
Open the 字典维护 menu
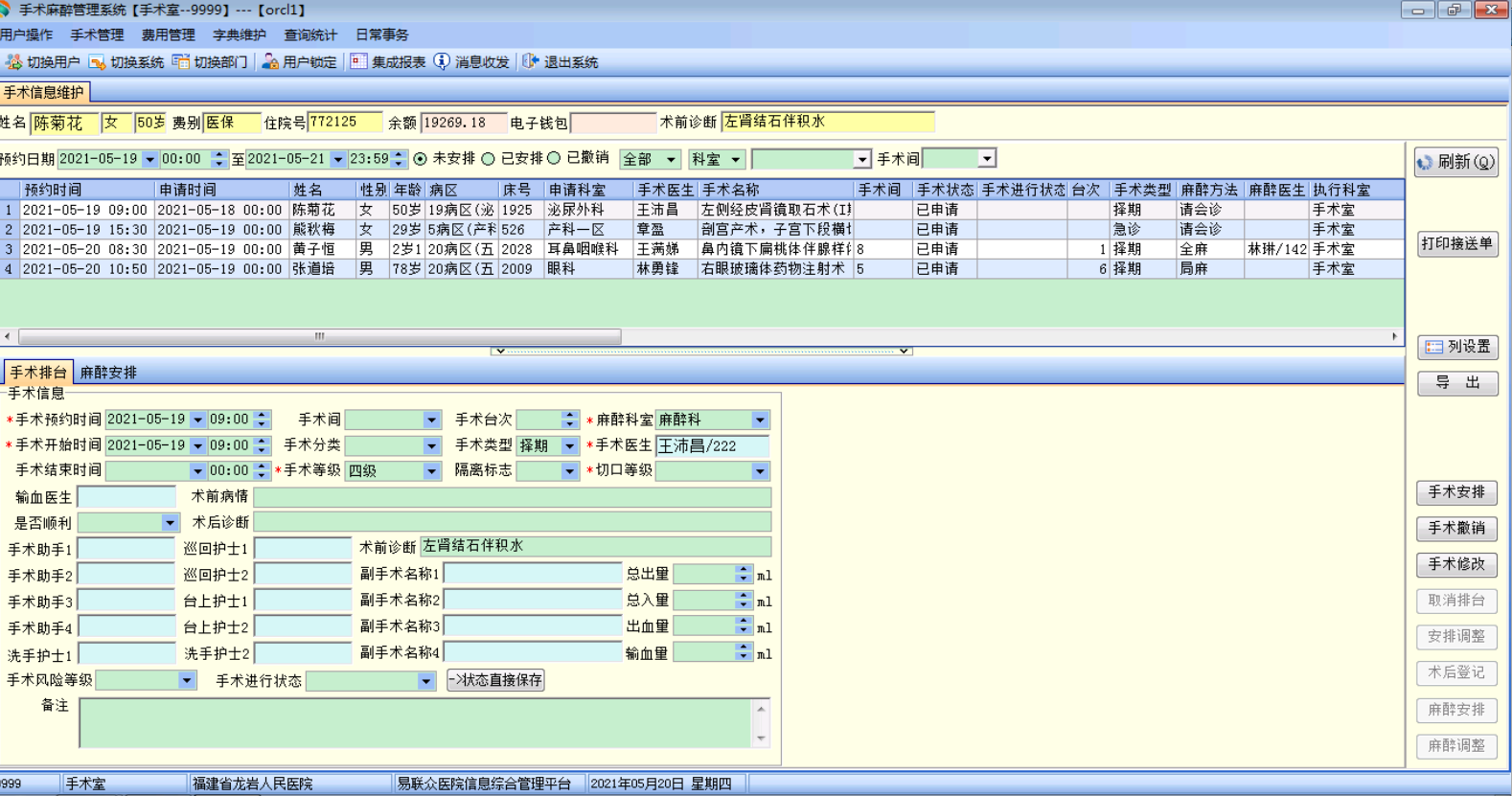click(x=240, y=34)
